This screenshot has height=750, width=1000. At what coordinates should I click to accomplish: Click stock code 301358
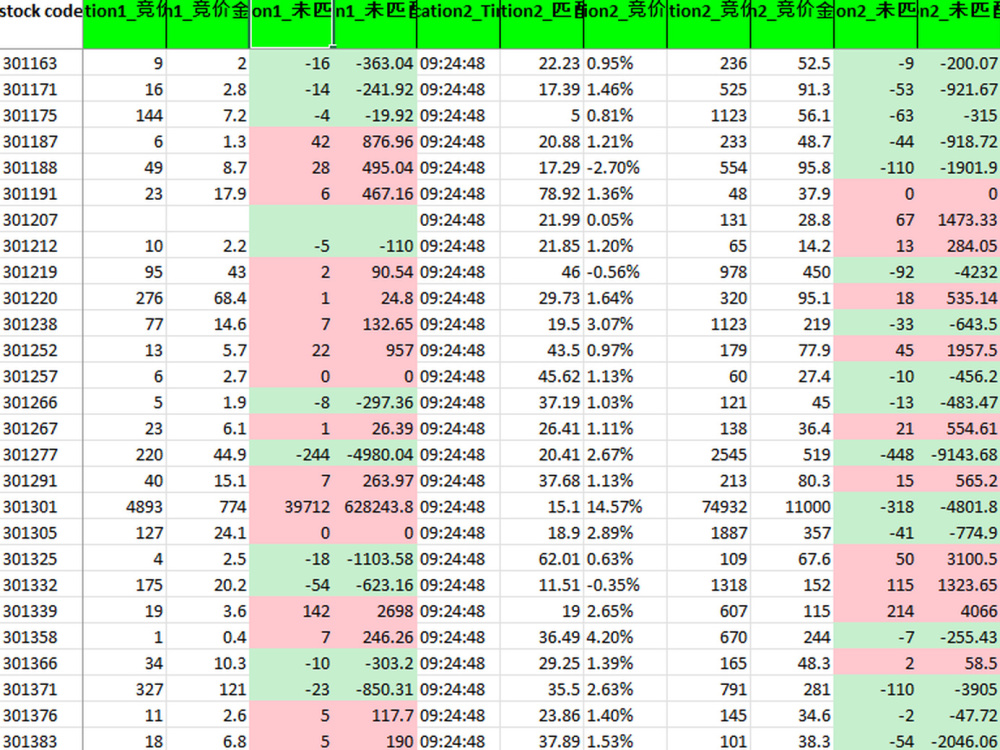41,638
